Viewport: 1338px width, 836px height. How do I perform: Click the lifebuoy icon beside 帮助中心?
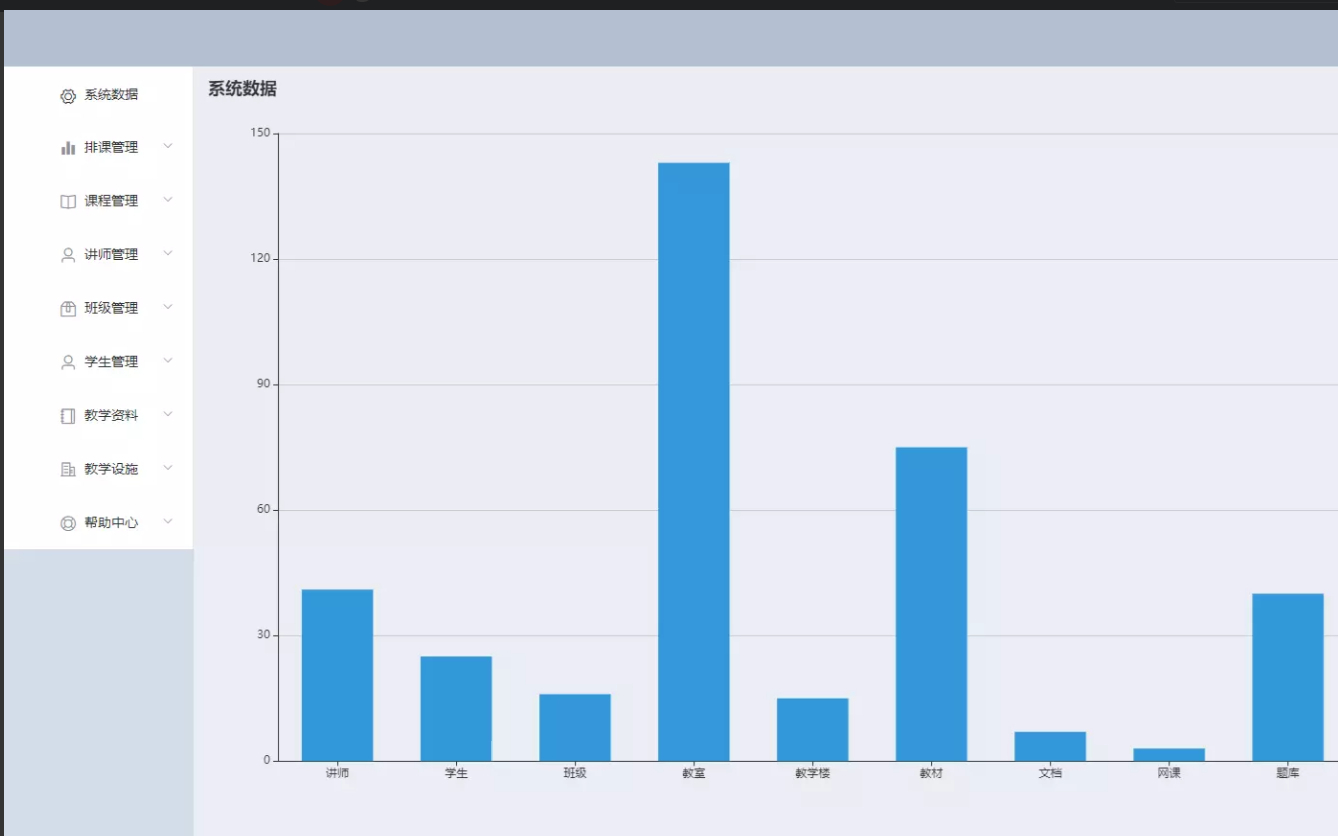[68, 523]
